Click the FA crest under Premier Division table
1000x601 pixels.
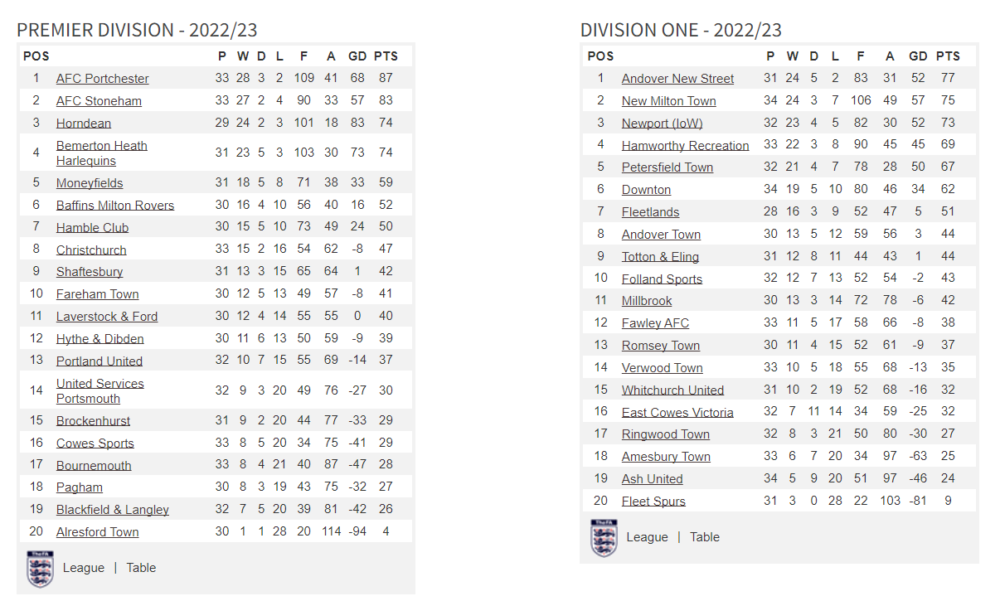40,568
